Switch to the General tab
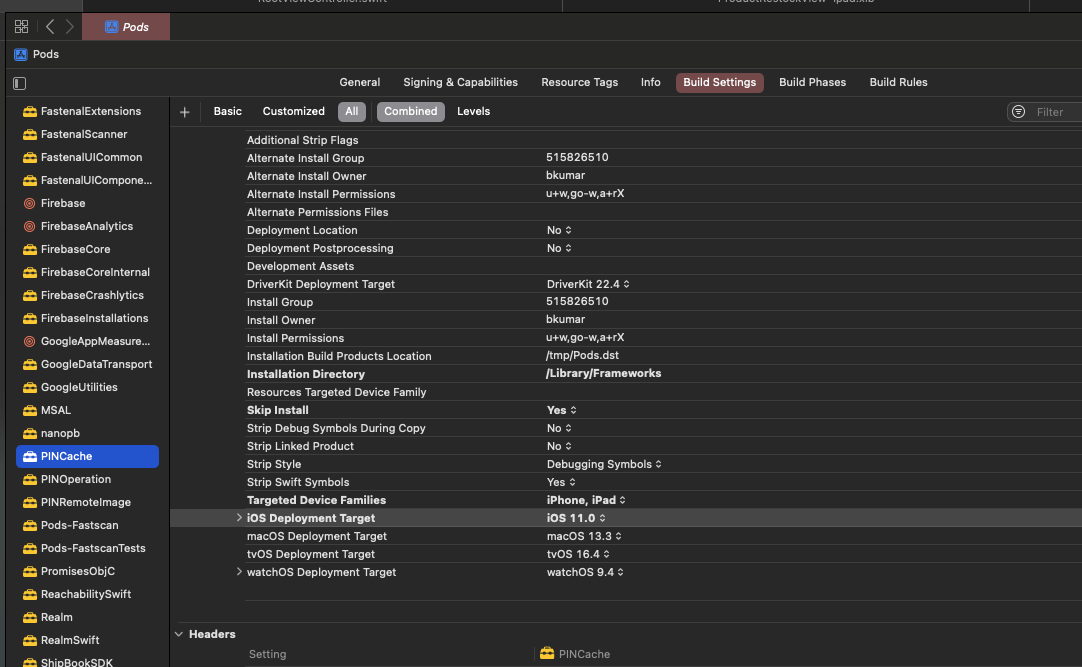The image size is (1082, 667). (360, 82)
